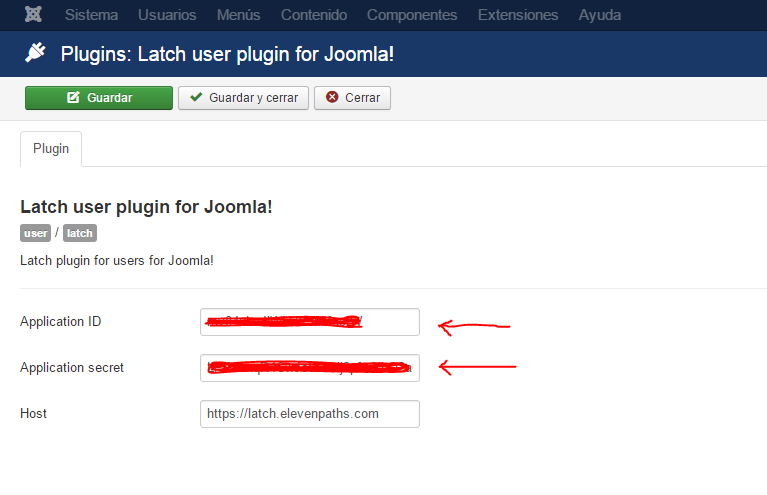Open the Ayuda menu
The width and height of the screenshot is (767, 495).
[x=600, y=15]
